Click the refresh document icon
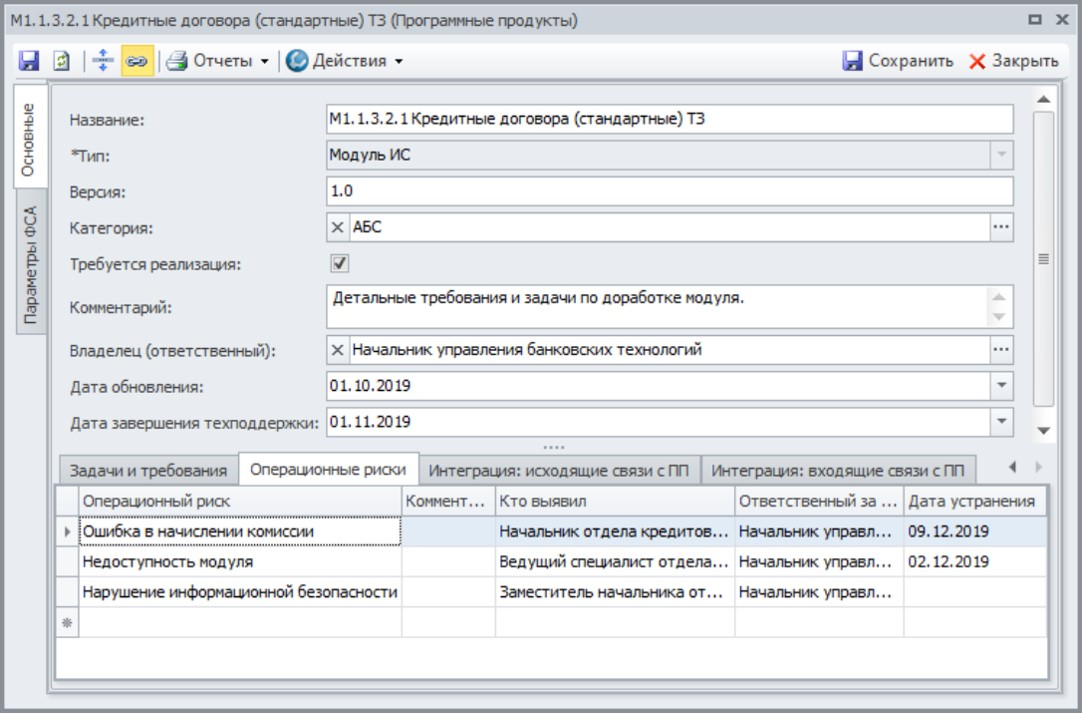This screenshot has height=713, width=1082. (x=60, y=61)
